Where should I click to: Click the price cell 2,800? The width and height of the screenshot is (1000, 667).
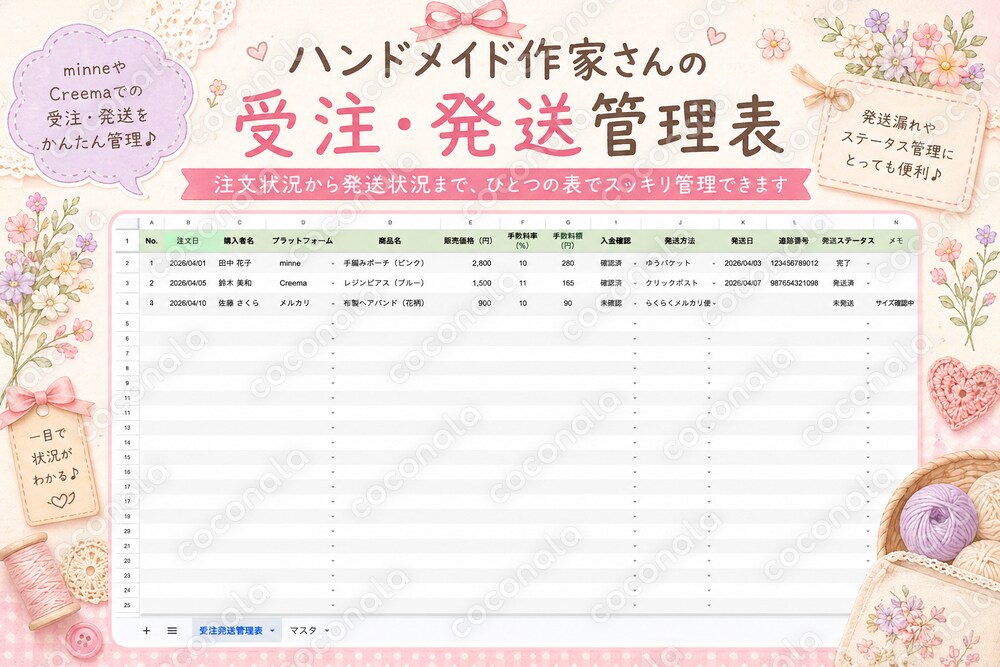(482, 263)
